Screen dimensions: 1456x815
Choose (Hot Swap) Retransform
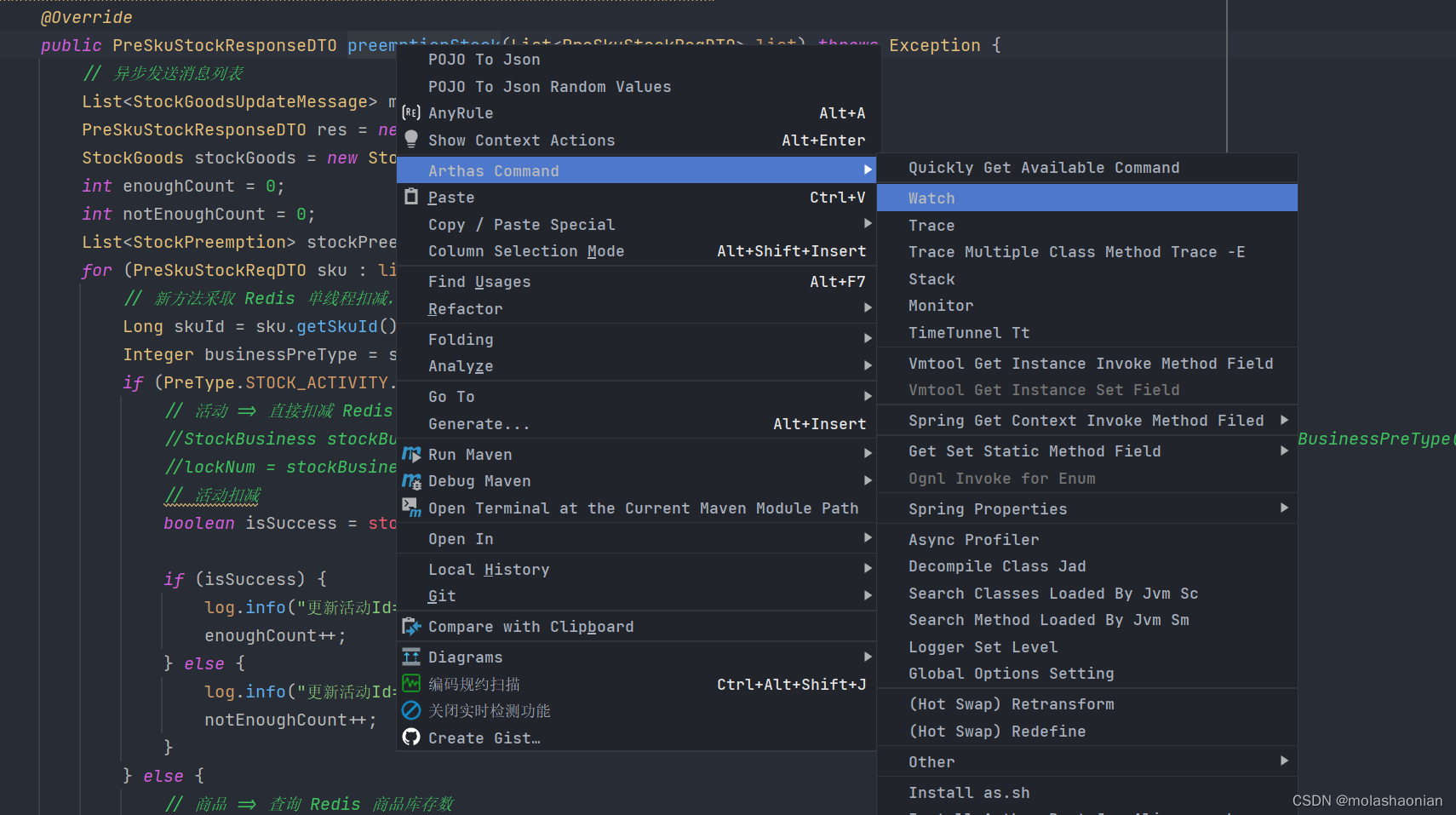(x=1087, y=704)
